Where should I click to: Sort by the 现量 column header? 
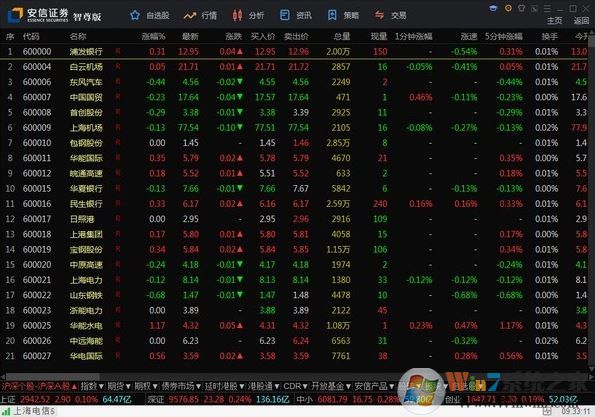point(379,37)
